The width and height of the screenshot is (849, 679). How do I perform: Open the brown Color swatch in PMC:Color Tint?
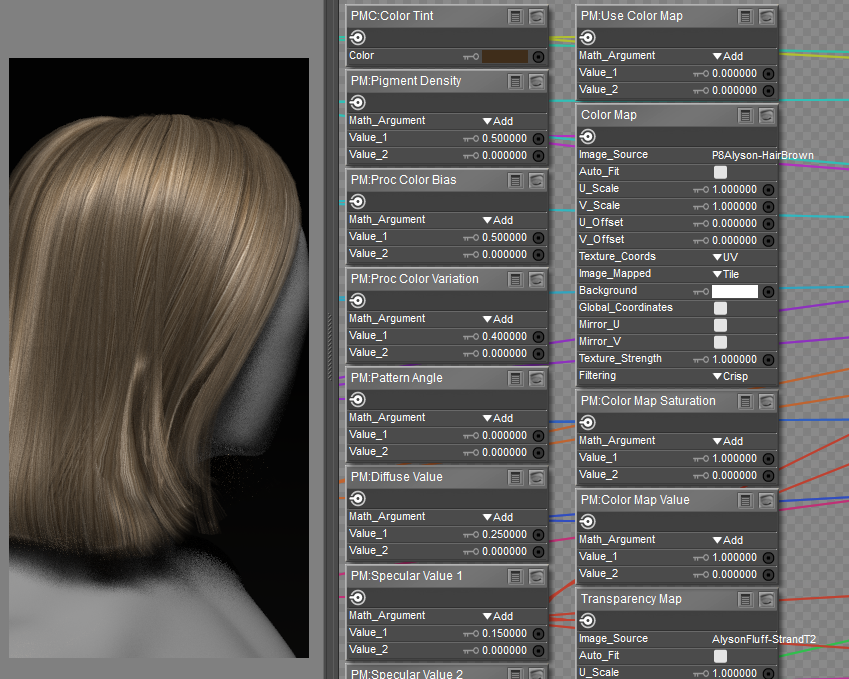[505, 56]
